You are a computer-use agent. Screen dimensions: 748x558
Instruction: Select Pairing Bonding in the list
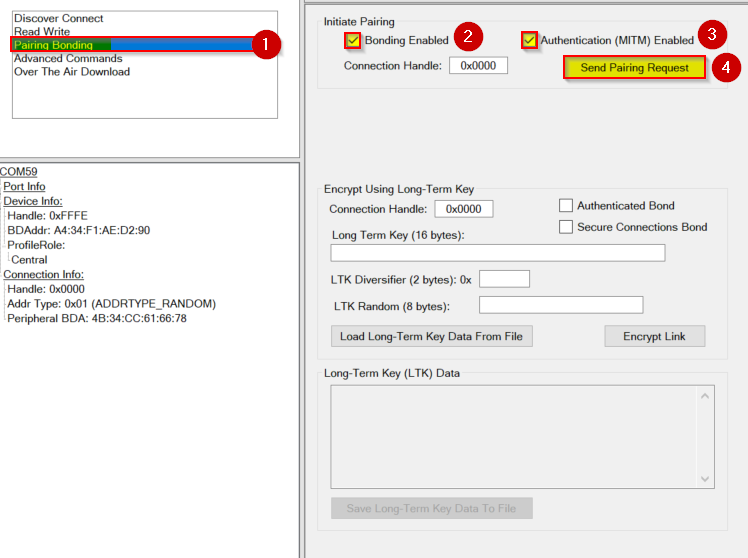pyautogui.click(x=54, y=45)
